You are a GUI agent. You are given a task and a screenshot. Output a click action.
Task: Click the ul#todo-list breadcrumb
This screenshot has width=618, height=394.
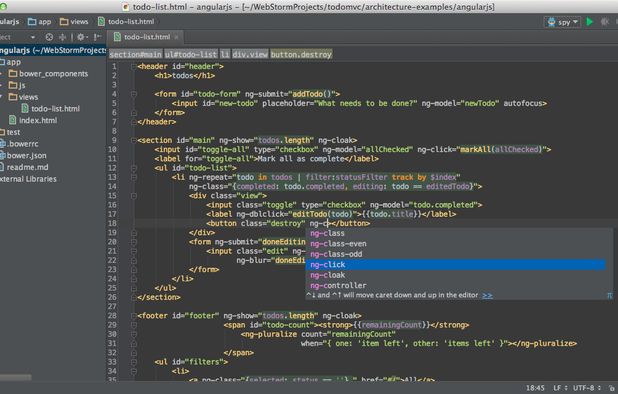191,54
